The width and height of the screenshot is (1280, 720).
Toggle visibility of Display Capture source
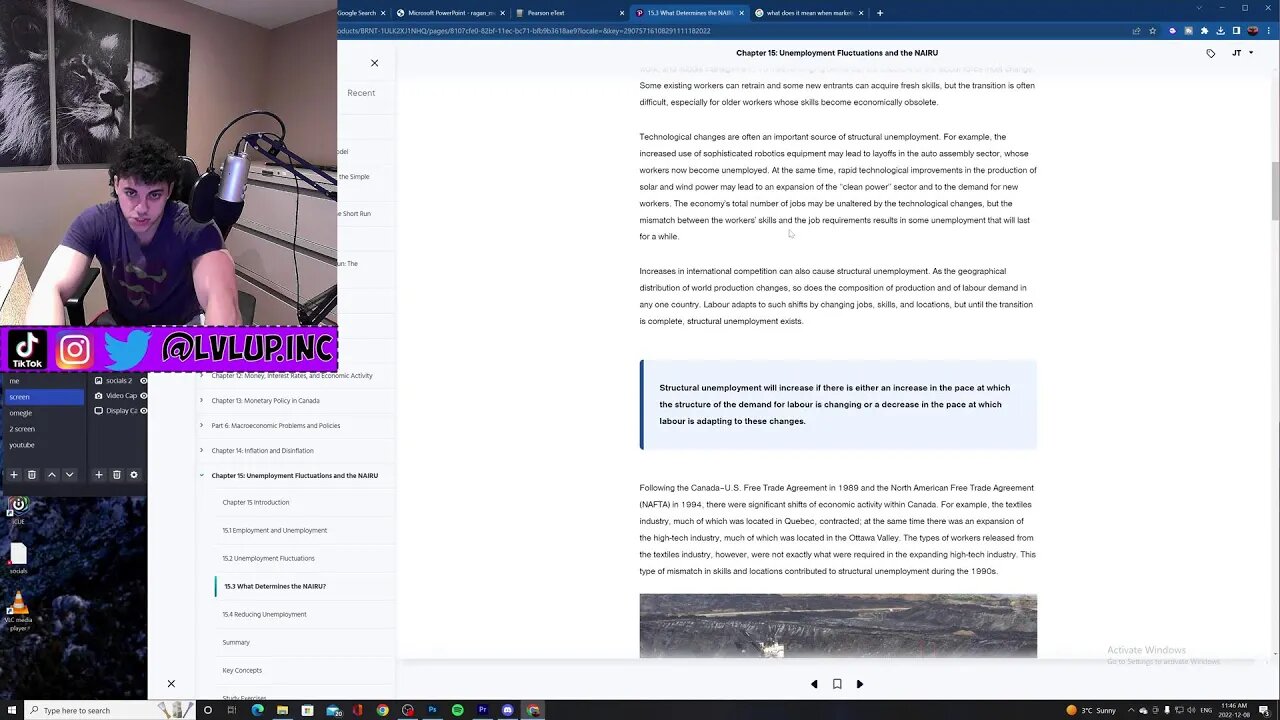point(143,411)
